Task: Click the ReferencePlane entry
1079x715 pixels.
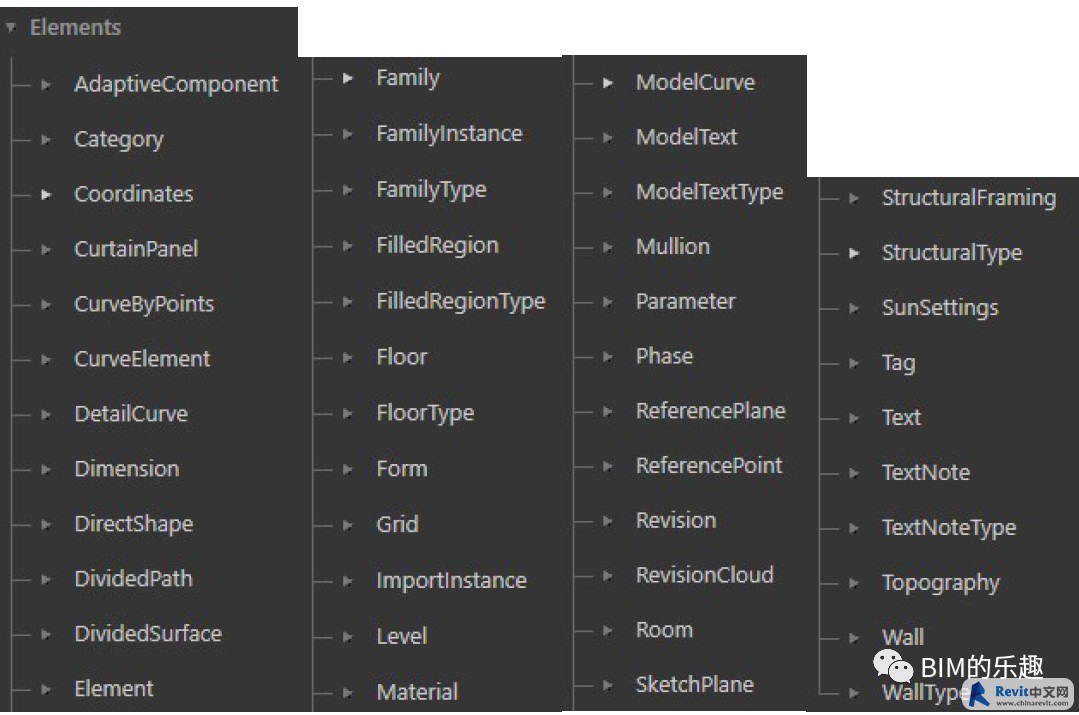Action: coord(711,411)
